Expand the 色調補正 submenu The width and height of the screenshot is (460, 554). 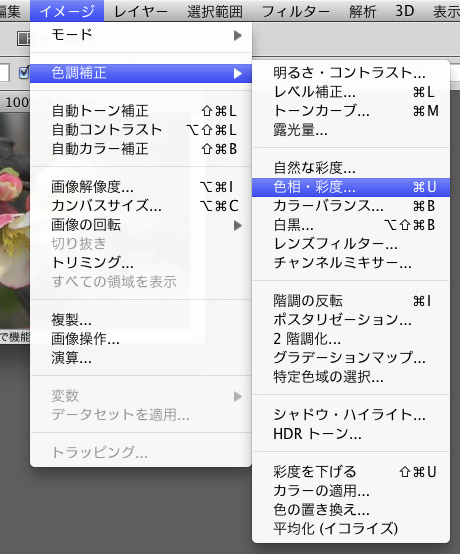(141, 73)
